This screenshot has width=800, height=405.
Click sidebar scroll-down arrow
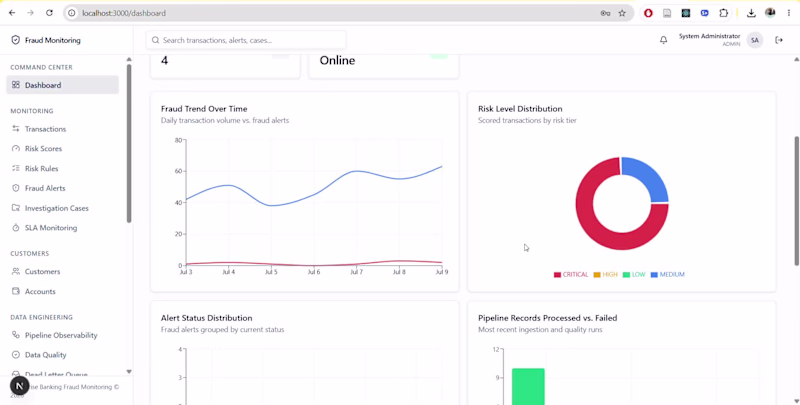[x=129, y=372]
